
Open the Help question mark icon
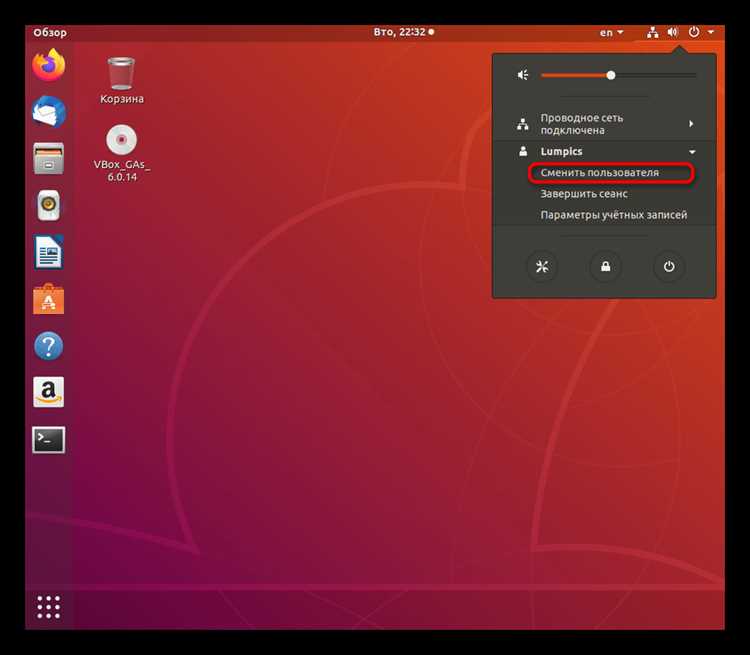pos(49,345)
